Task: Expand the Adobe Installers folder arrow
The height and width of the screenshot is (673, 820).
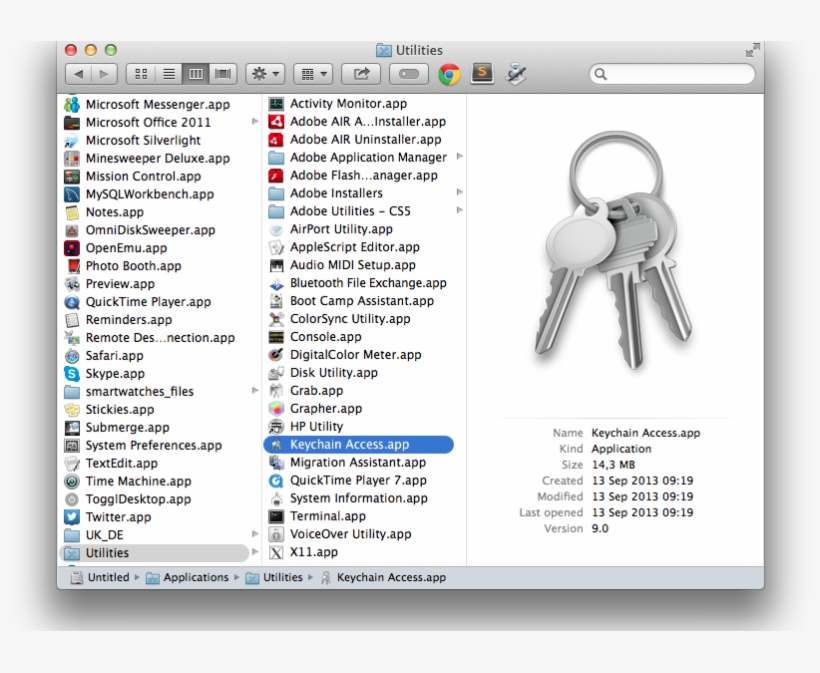Action: pyautogui.click(x=460, y=192)
